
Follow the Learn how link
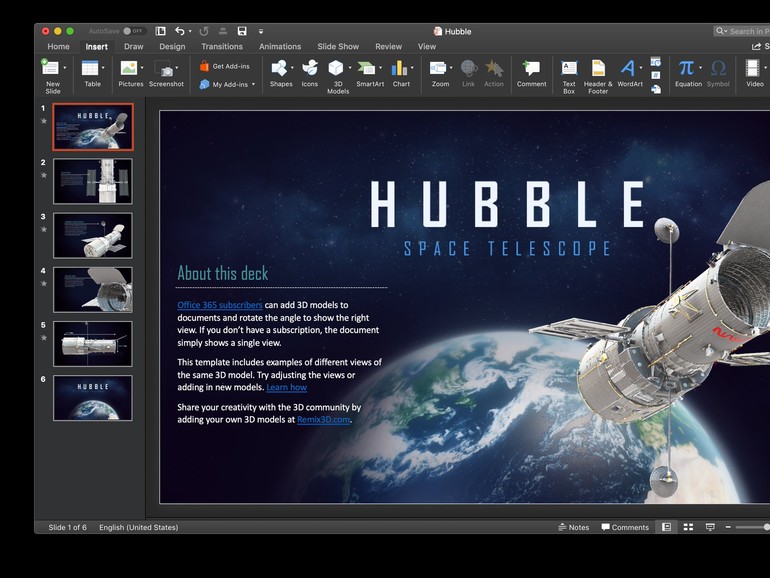[x=286, y=387]
